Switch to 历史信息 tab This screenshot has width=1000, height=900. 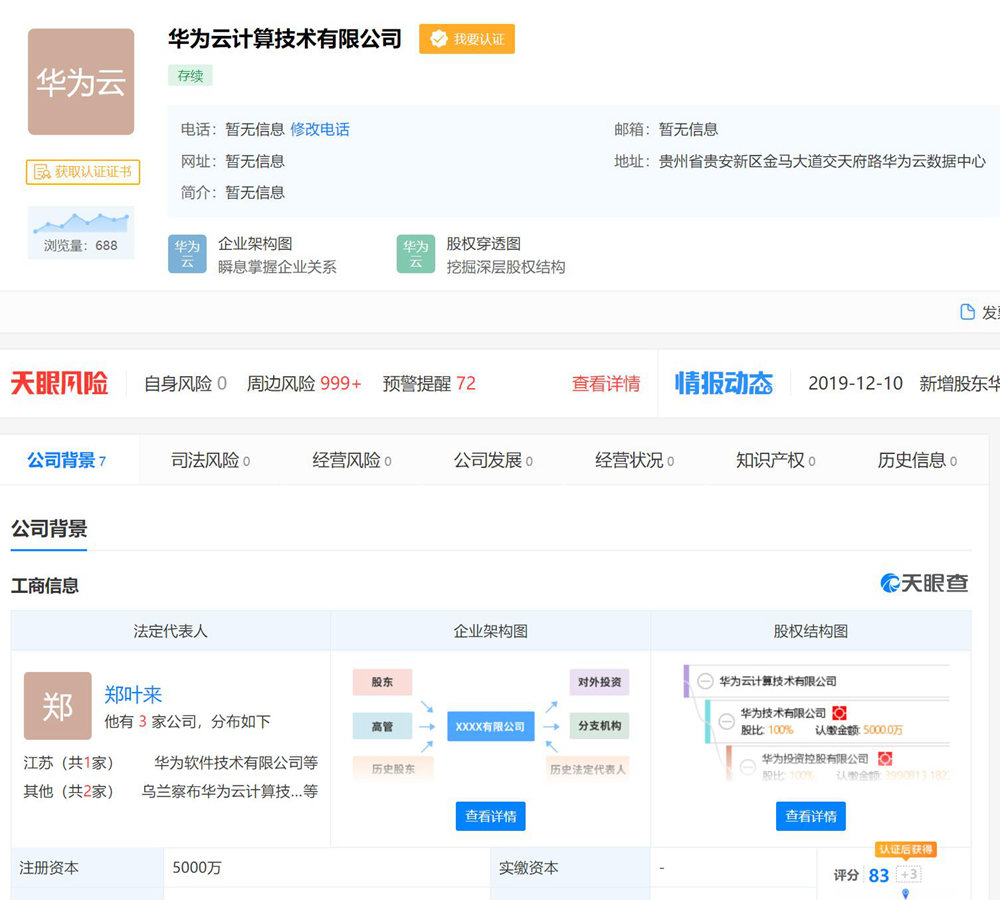917,460
